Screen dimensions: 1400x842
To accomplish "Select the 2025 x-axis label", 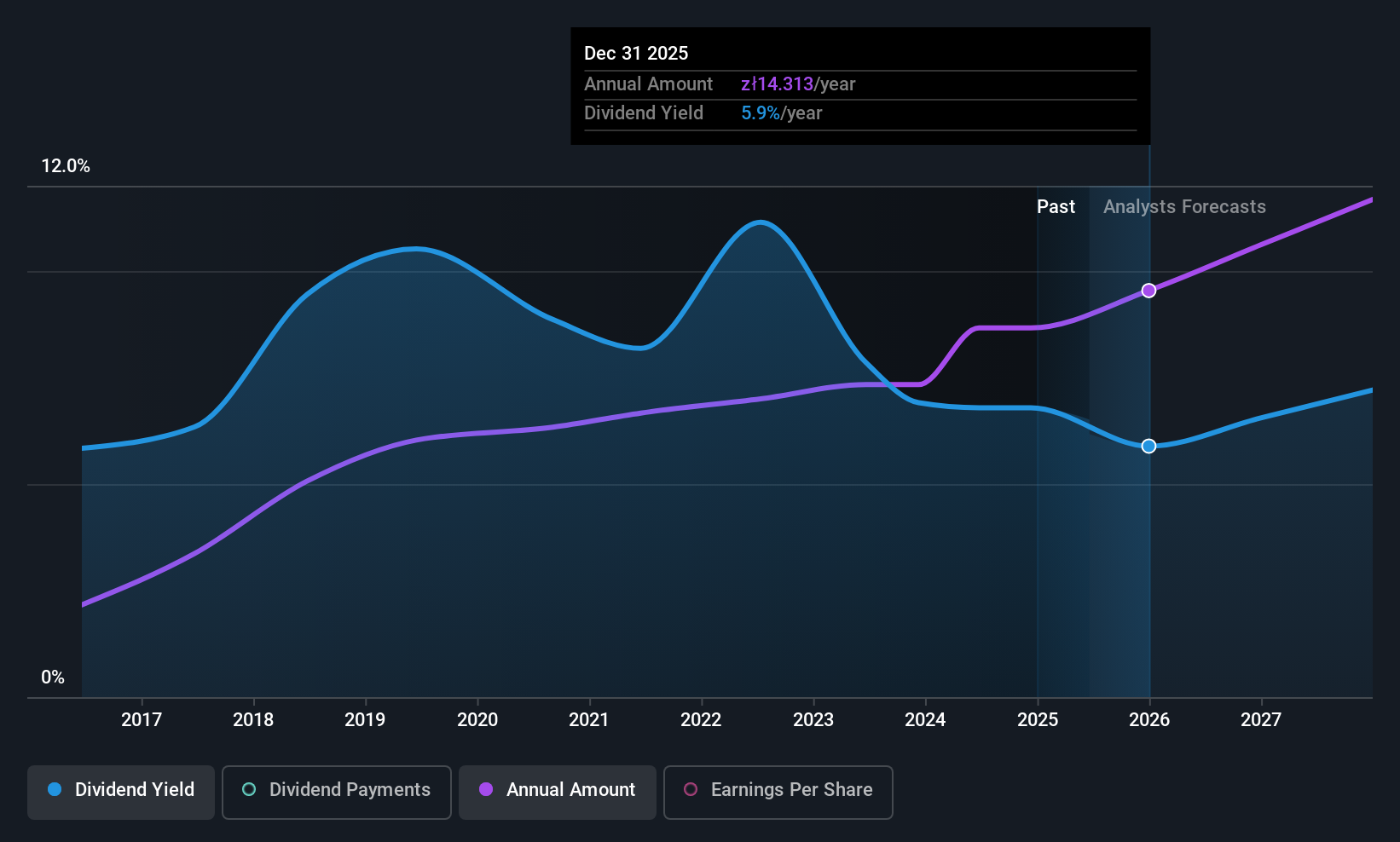I will pyautogui.click(x=1038, y=719).
